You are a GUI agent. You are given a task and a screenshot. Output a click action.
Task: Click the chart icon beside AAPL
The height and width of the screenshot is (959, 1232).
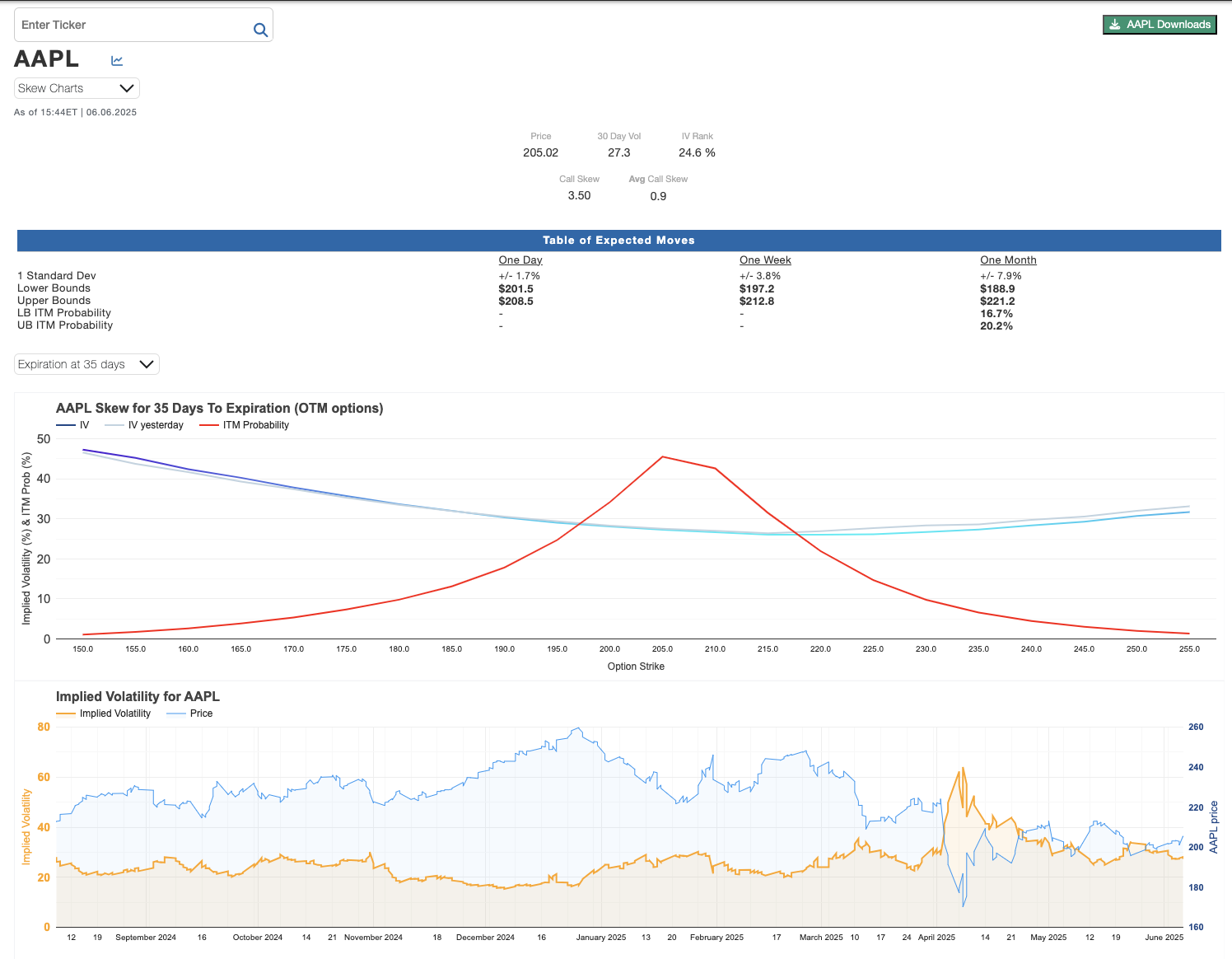pos(117,60)
